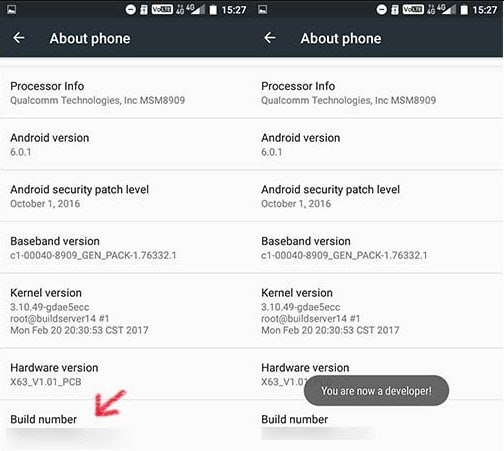504x451 pixels.
Task: Tap Android security patch level on left screen
Action: coord(125,196)
